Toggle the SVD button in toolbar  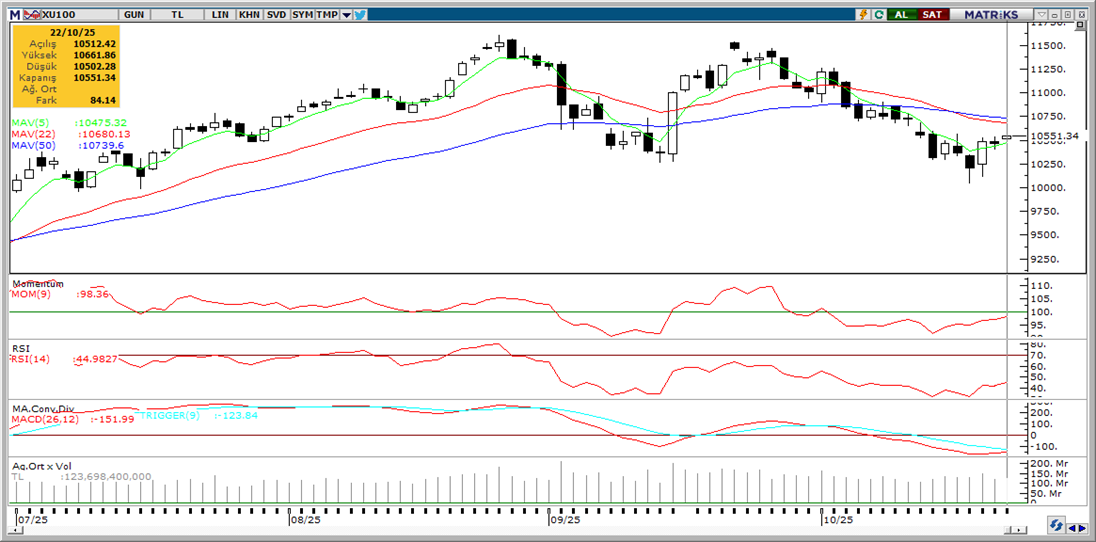pos(275,15)
